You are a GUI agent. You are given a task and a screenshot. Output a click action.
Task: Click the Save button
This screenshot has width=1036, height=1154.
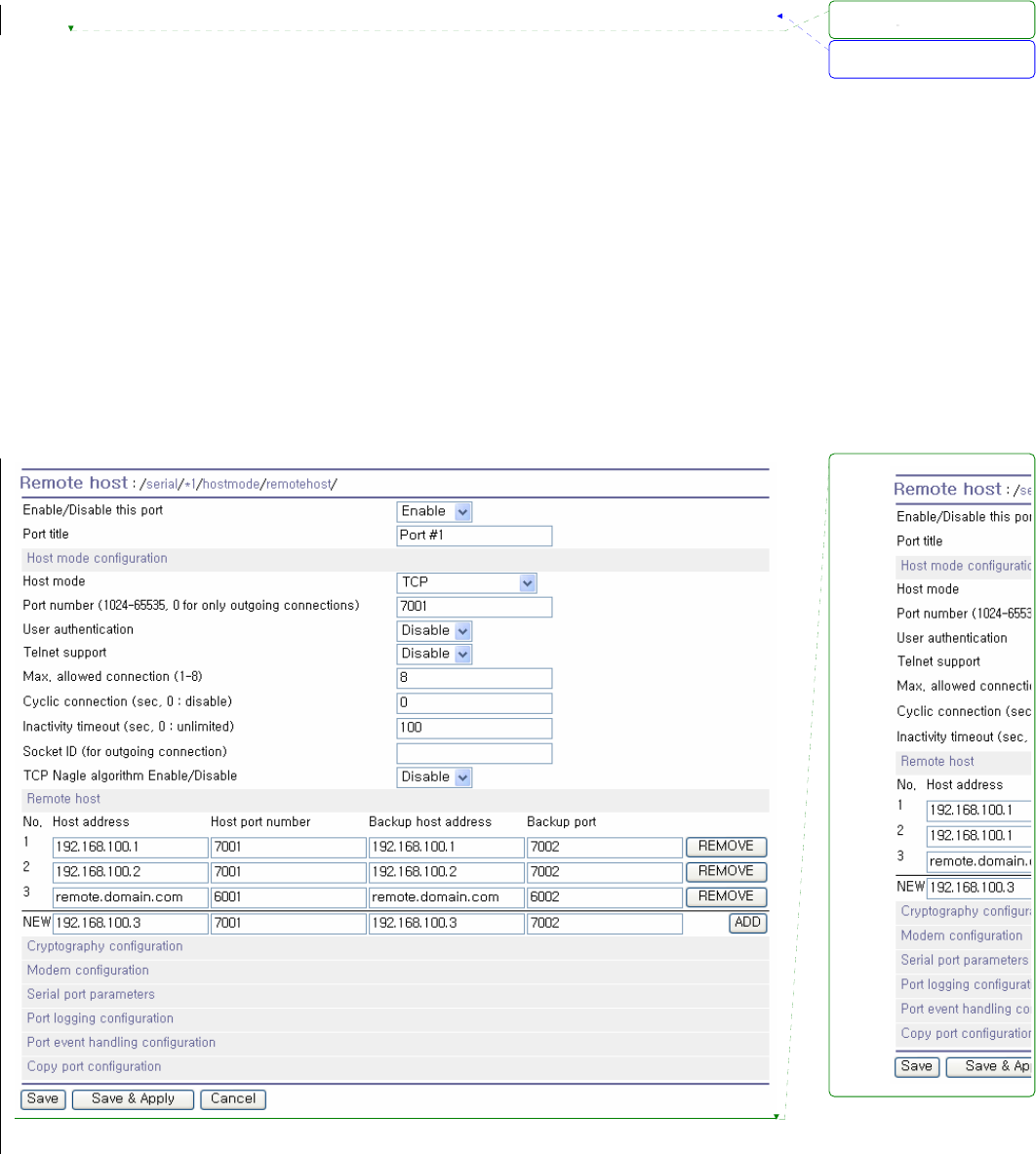coord(44,1098)
